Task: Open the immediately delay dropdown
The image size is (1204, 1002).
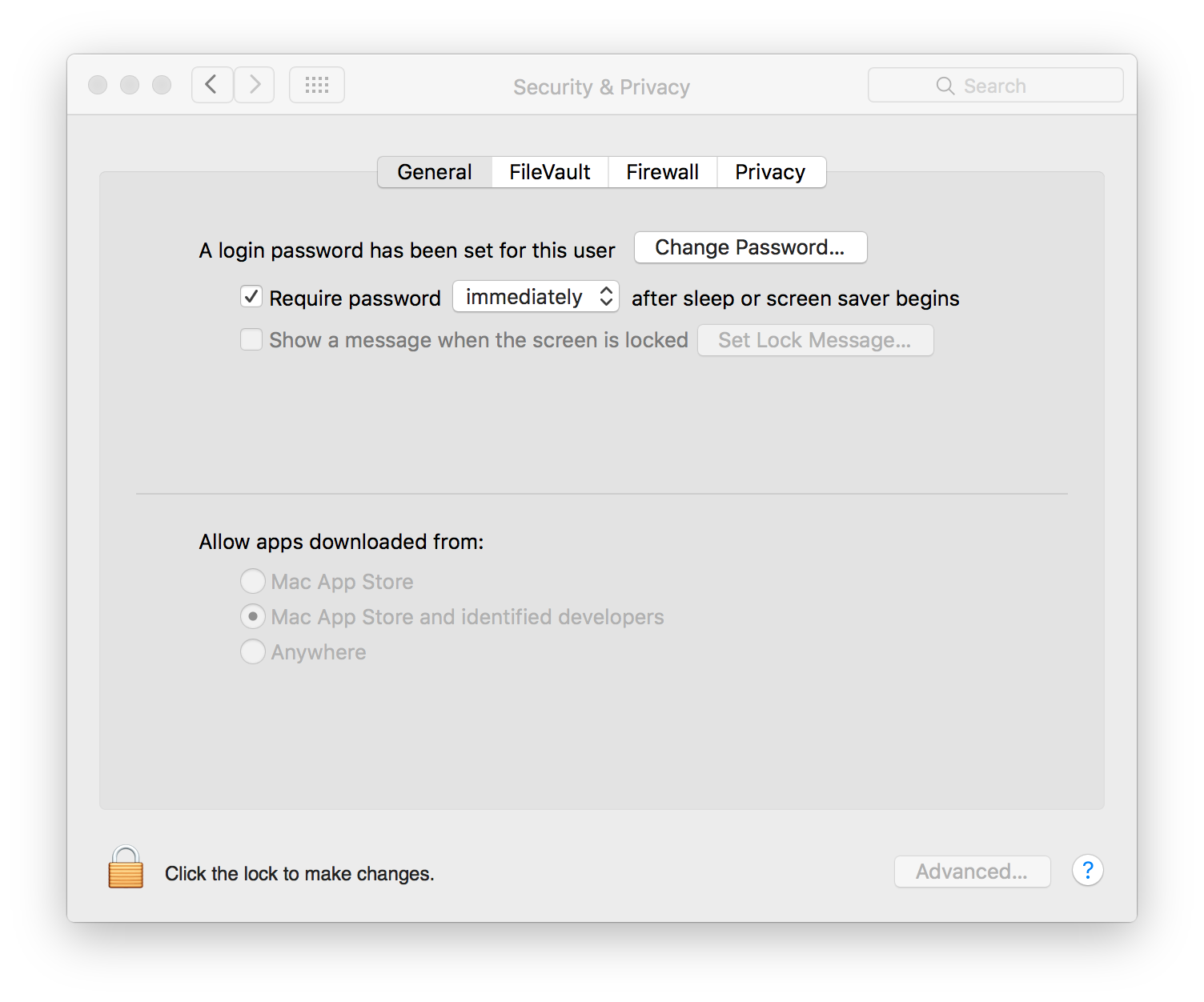Action: point(536,297)
